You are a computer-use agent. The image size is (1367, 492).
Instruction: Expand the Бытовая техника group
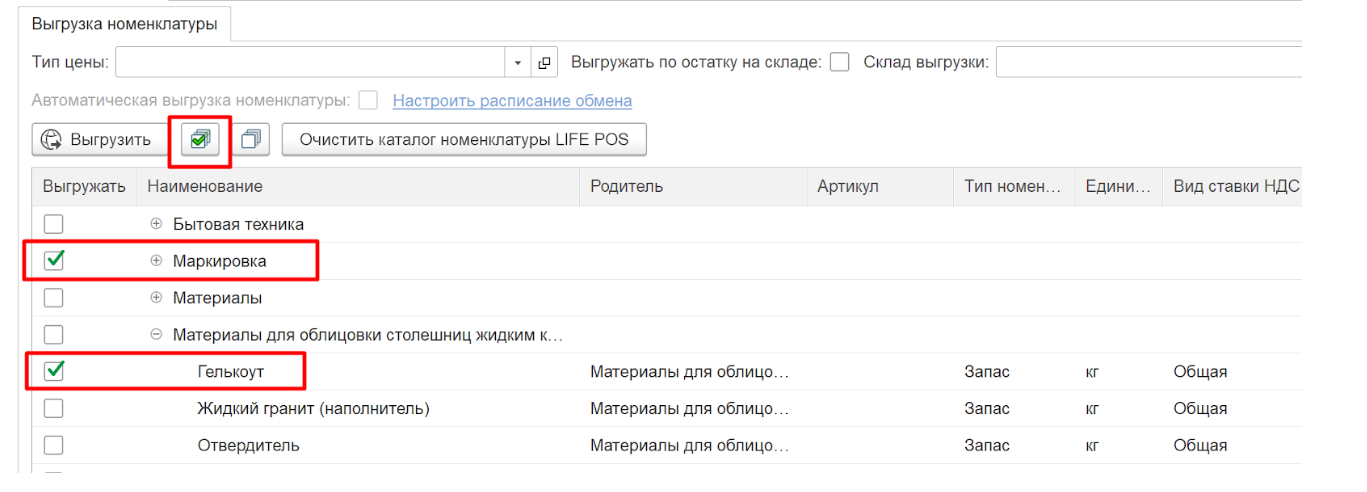pyautogui.click(x=156, y=224)
